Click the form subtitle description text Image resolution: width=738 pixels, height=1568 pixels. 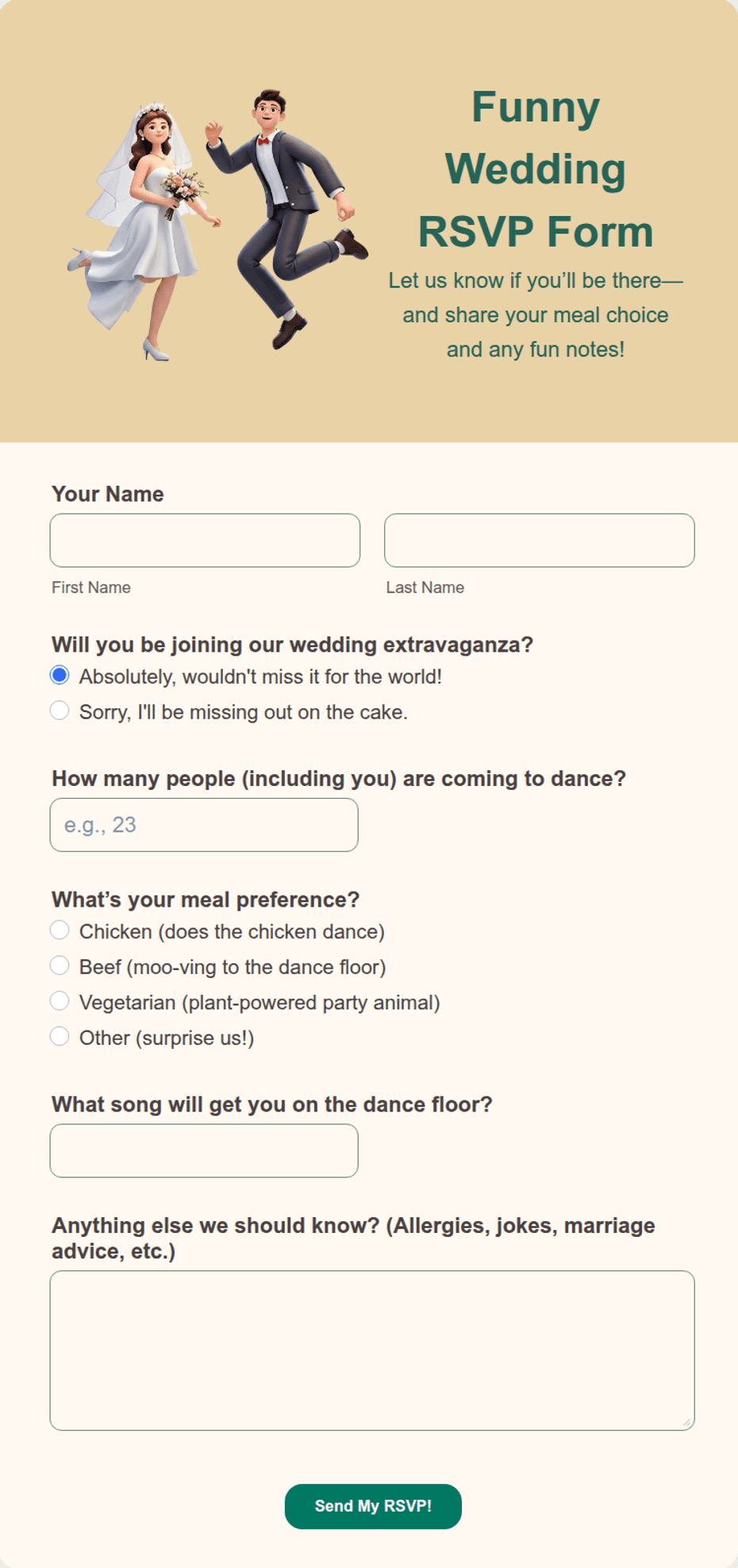[x=536, y=315]
